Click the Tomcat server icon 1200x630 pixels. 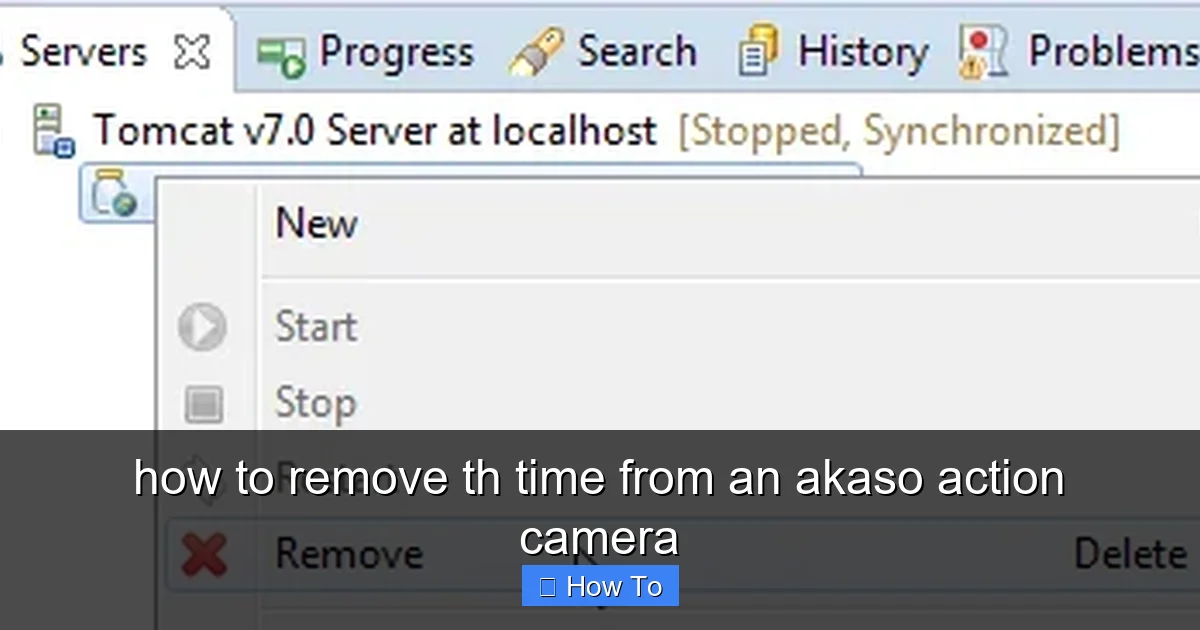(x=53, y=130)
